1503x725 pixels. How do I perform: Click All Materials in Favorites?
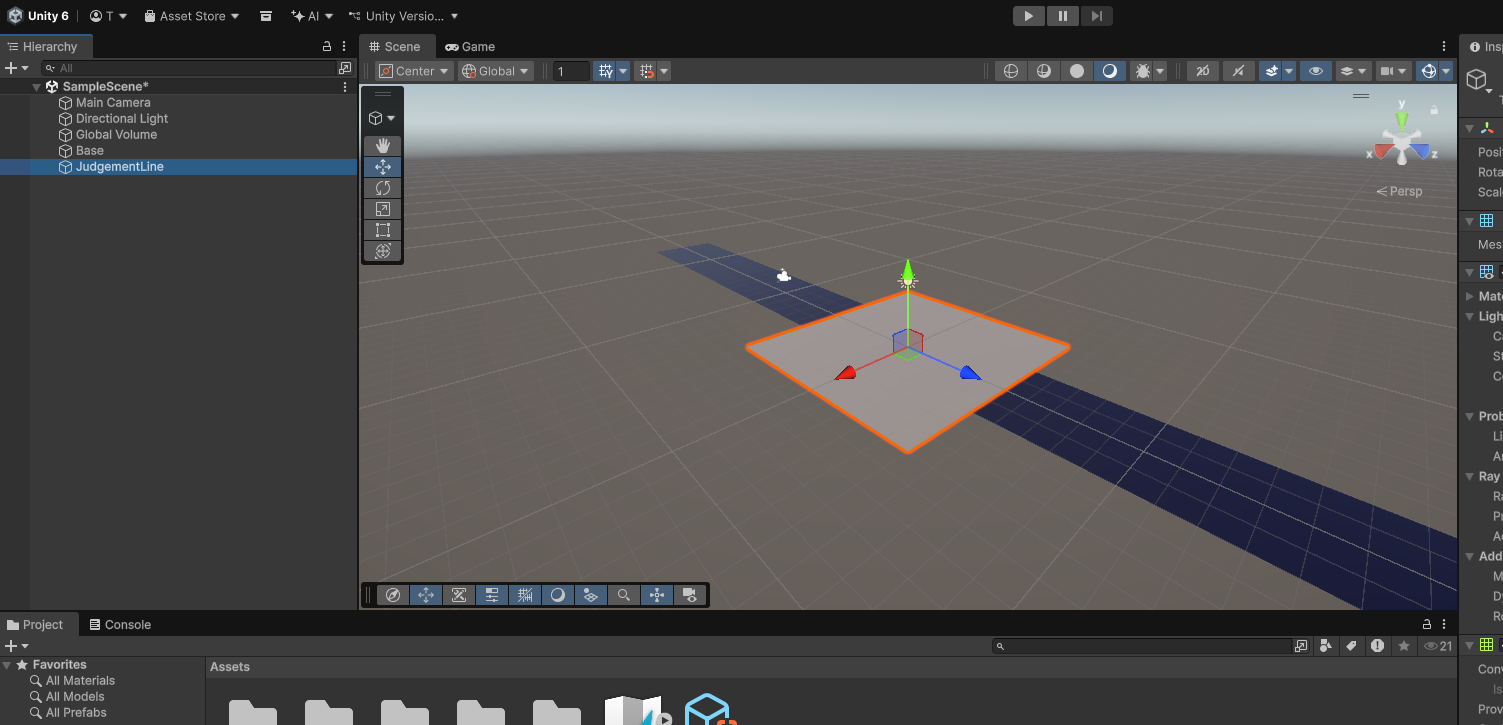[80, 681]
